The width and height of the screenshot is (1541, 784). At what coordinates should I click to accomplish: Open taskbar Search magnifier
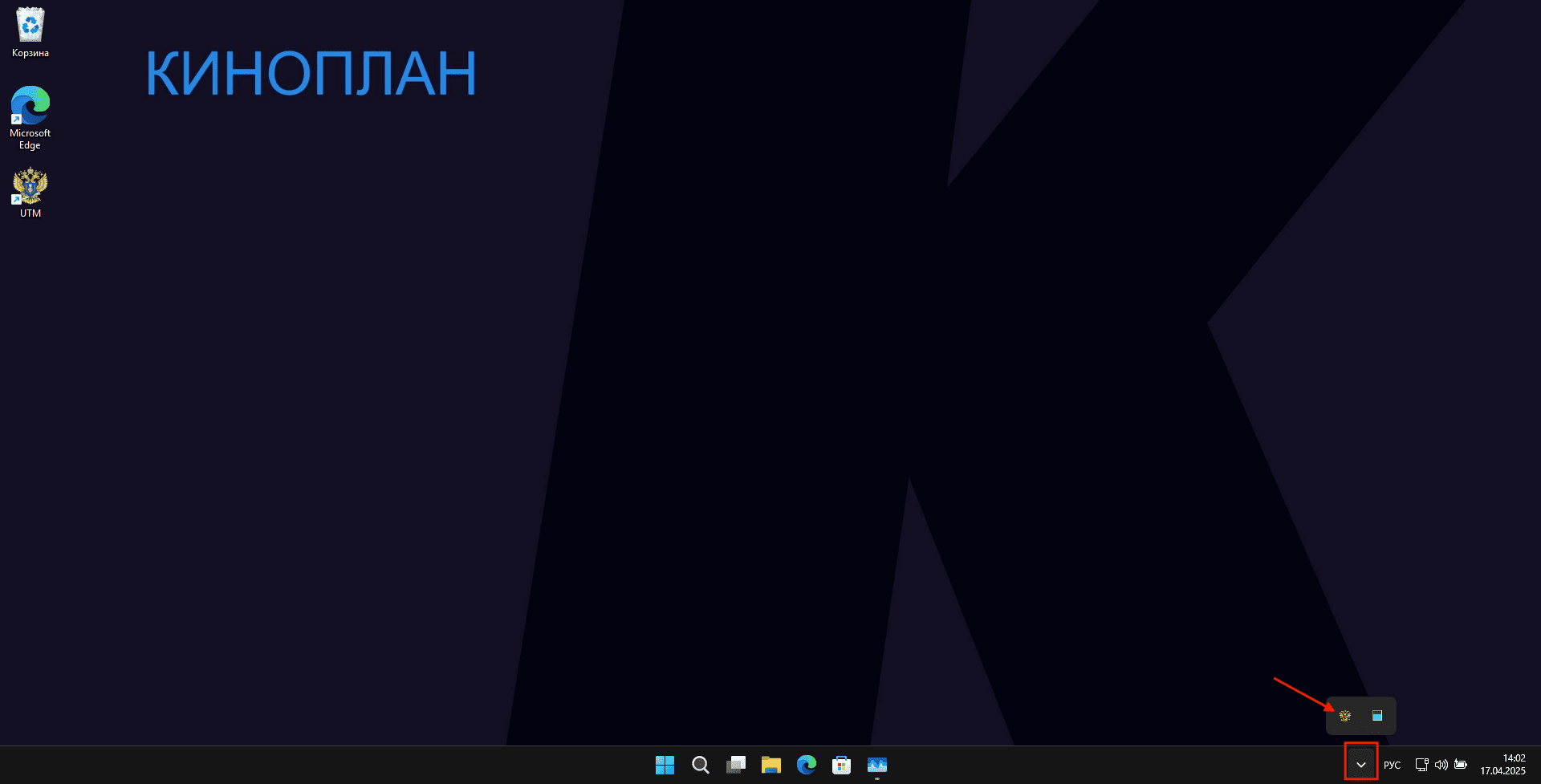click(700, 765)
